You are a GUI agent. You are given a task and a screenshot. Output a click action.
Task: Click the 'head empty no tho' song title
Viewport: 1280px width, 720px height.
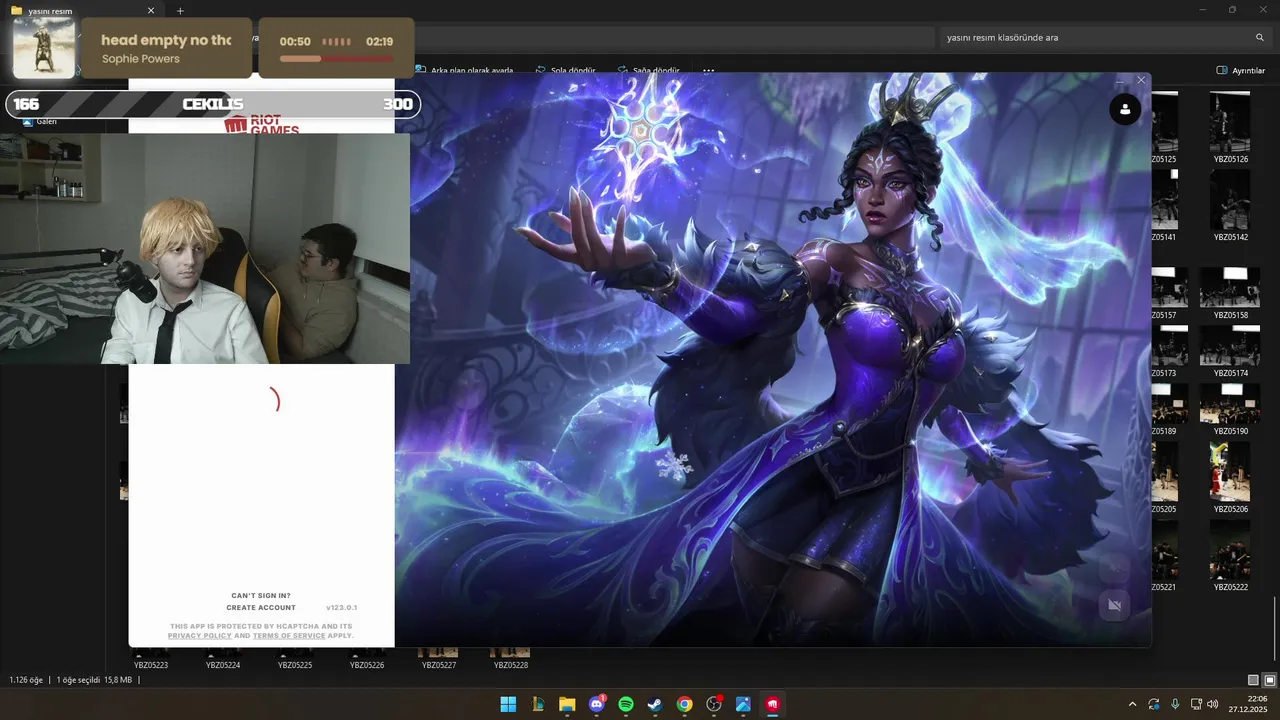(166, 40)
